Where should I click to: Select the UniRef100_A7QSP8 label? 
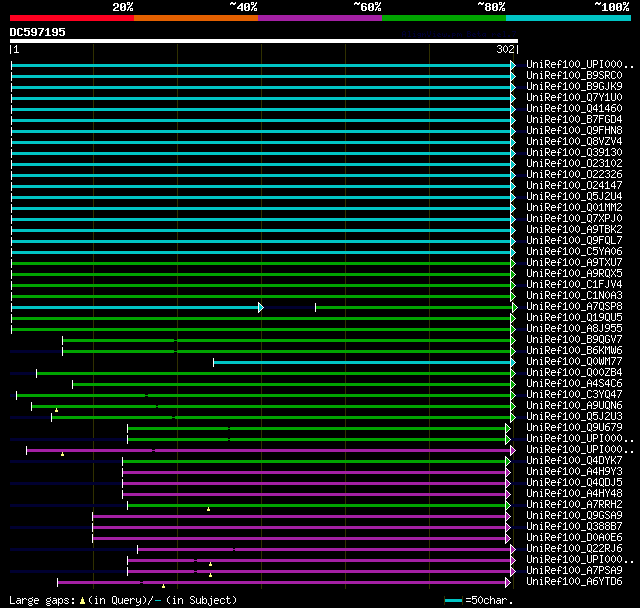[574, 307]
